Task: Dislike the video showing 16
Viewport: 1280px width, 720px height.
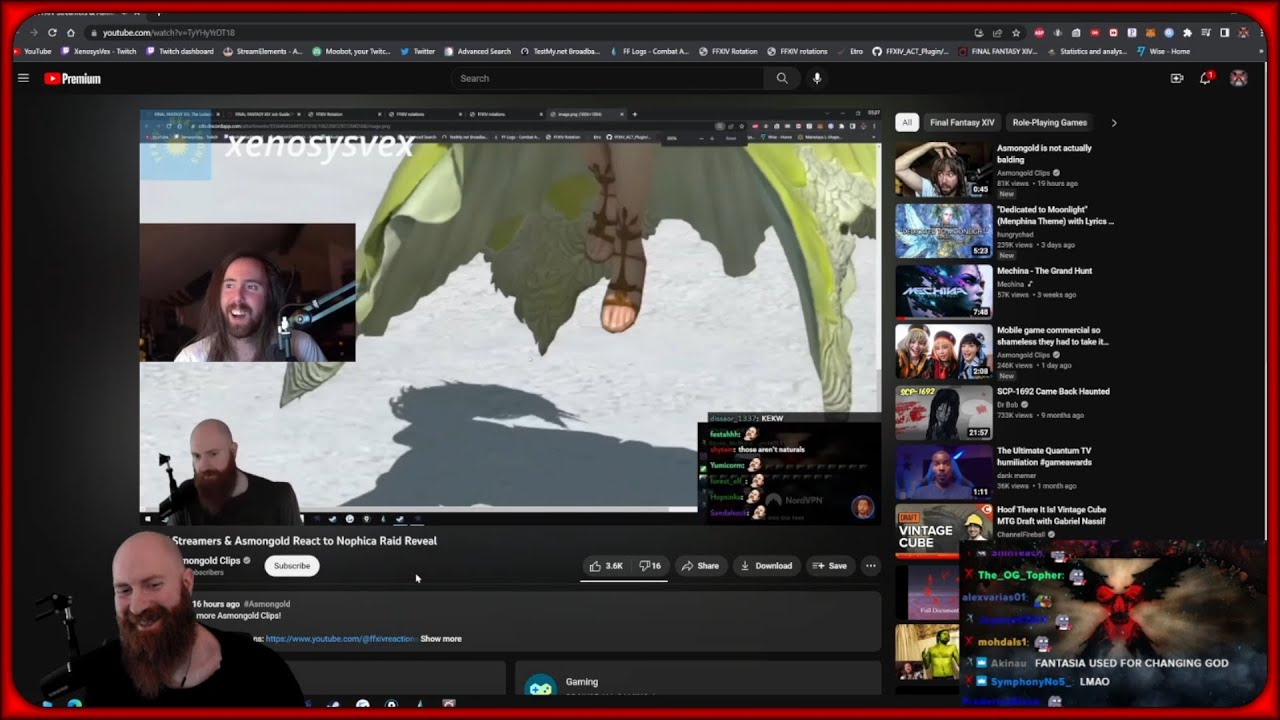Action: coord(650,566)
